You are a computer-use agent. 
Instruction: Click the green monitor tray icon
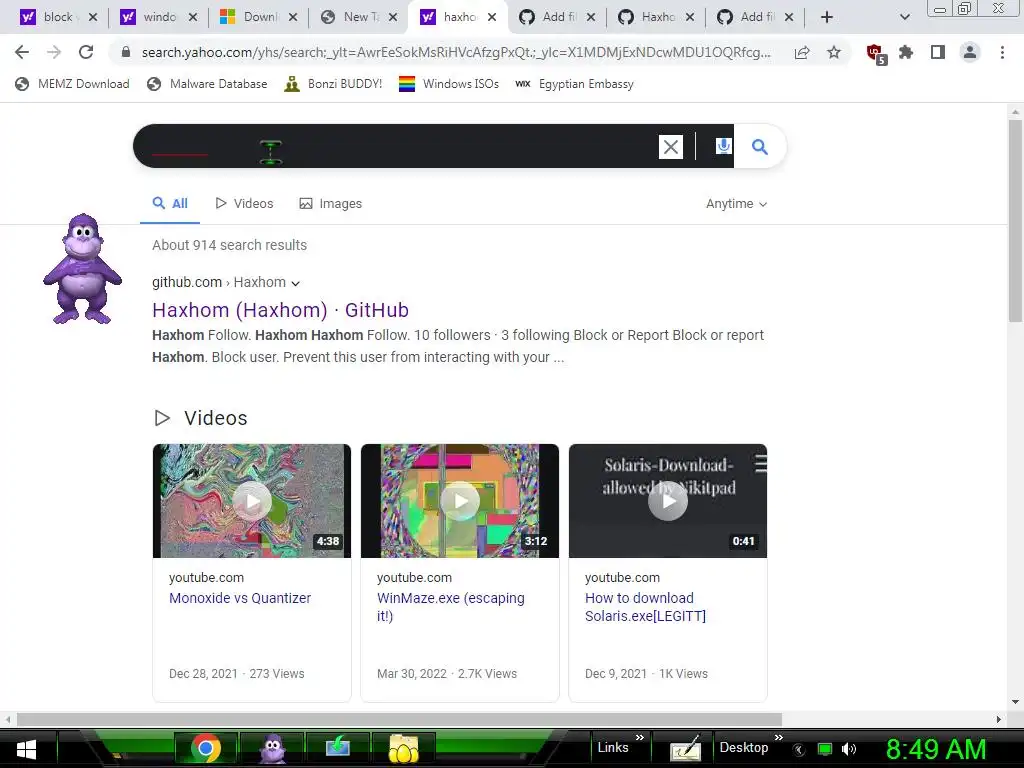[825, 749]
